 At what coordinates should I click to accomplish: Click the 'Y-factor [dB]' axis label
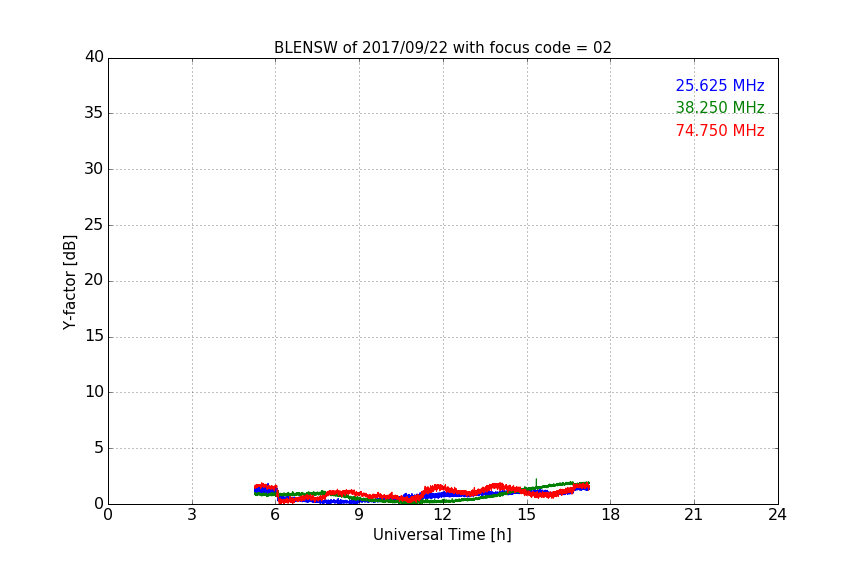(70, 282)
